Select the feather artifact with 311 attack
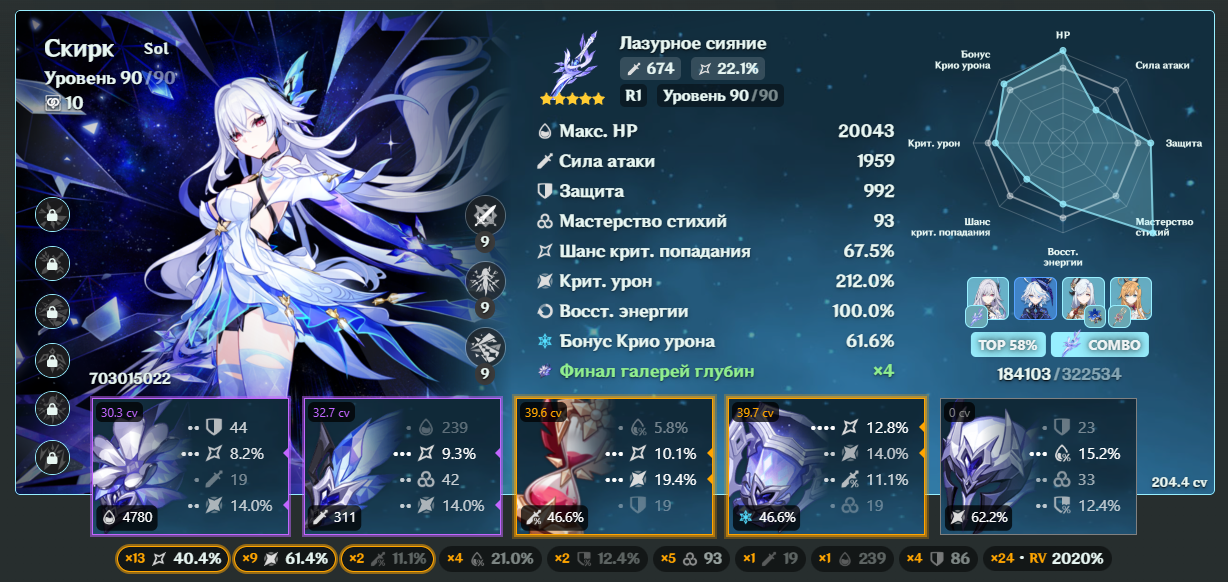Image resolution: width=1228 pixels, height=582 pixels. (403, 467)
